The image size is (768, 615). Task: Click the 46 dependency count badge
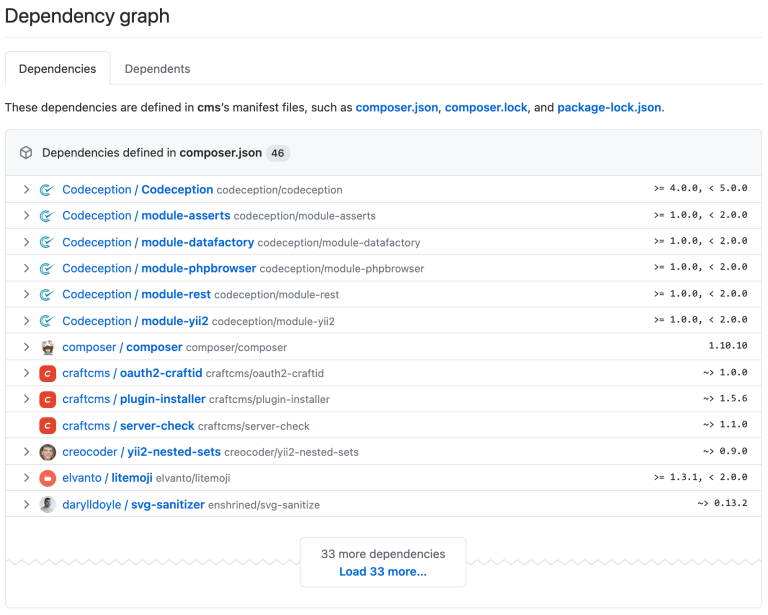(x=278, y=153)
